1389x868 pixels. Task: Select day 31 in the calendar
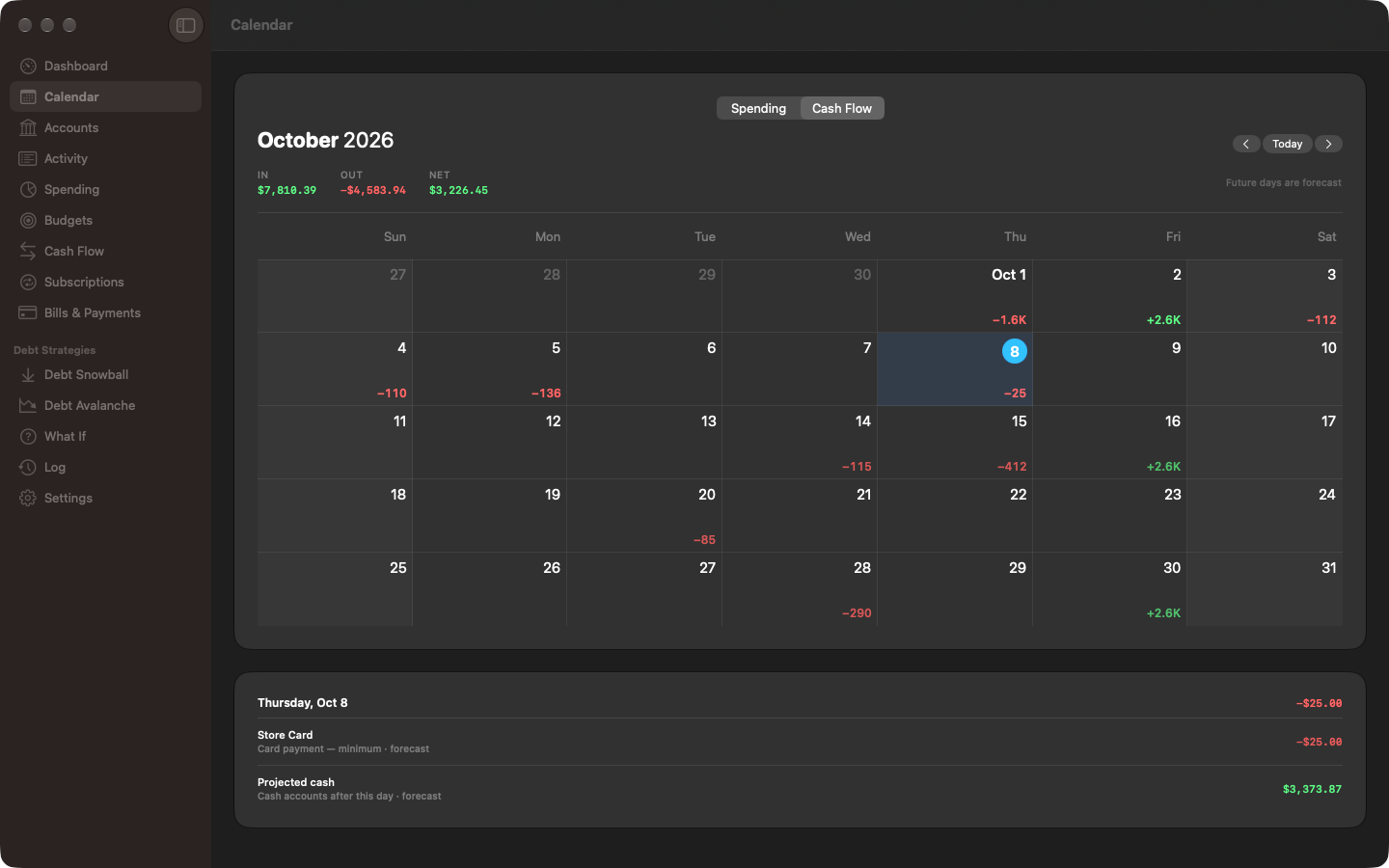pos(1265,589)
